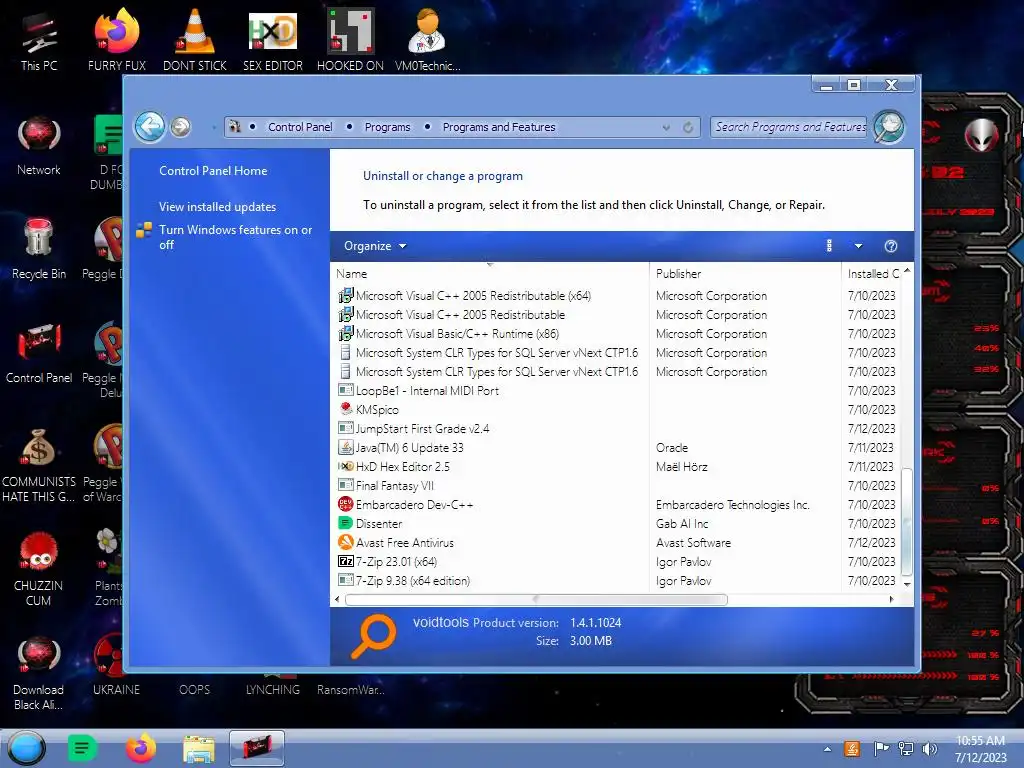Select Microsoft Visual Basic/C++ Runtime (x86)
The image size is (1024, 768).
click(x=457, y=334)
